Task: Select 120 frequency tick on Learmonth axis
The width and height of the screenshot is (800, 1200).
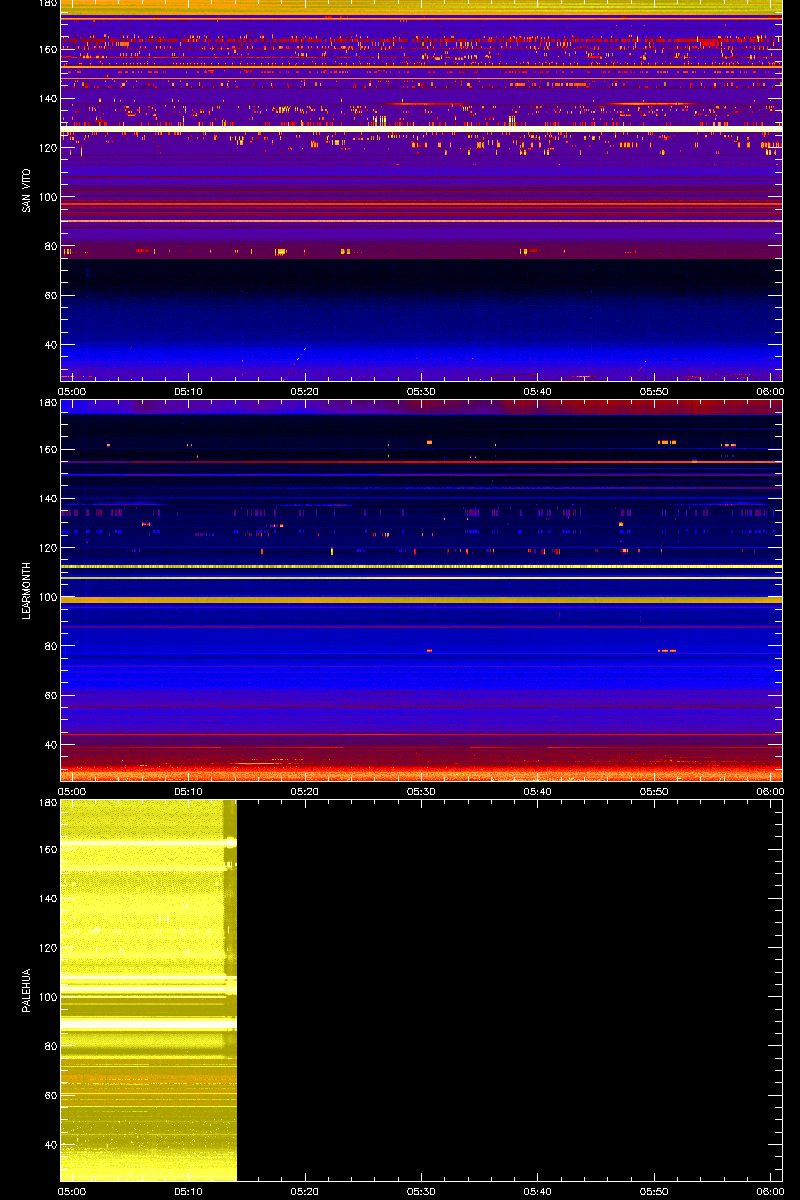Action: point(47,548)
